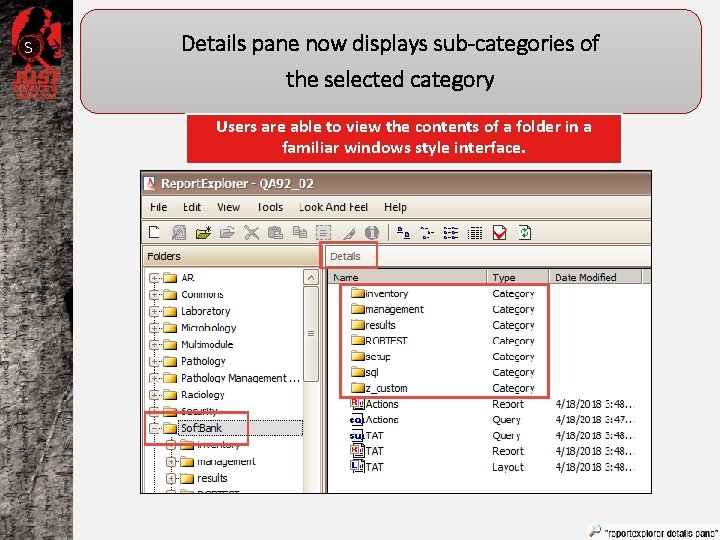Select the SoftBank folder in tree
This screenshot has height=540, width=720.
coord(201,428)
